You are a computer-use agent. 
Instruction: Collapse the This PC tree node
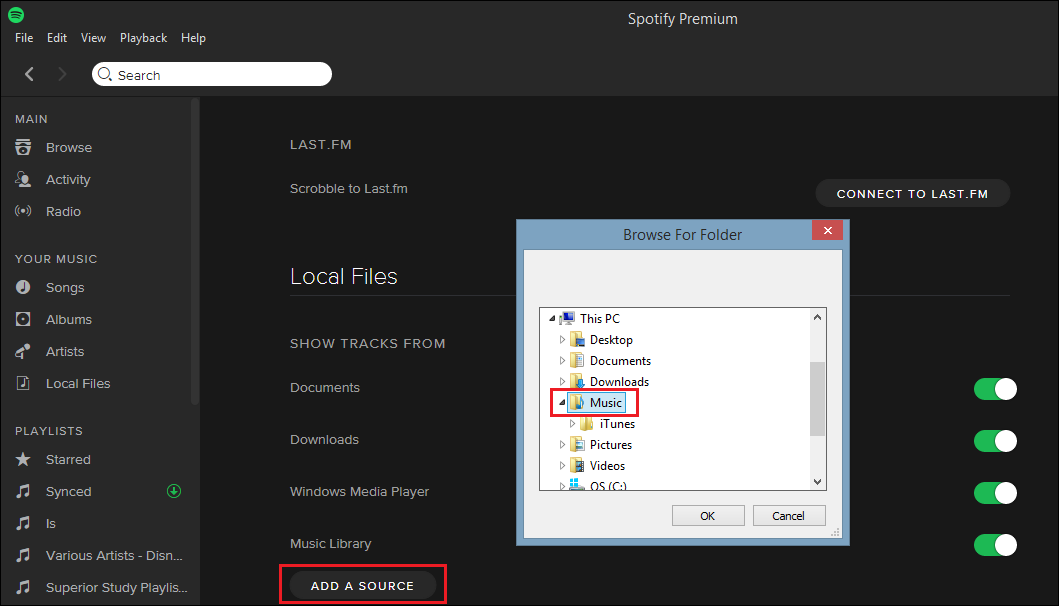click(x=552, y=319)
